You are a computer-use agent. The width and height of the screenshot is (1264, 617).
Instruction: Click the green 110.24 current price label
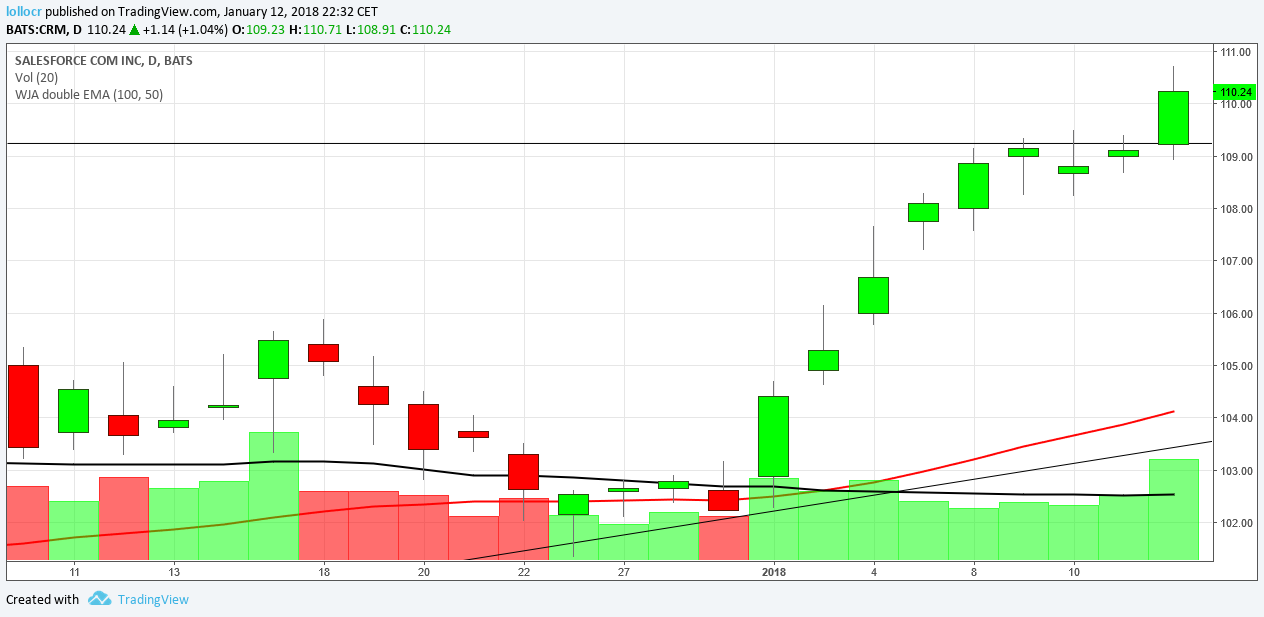1238,92
